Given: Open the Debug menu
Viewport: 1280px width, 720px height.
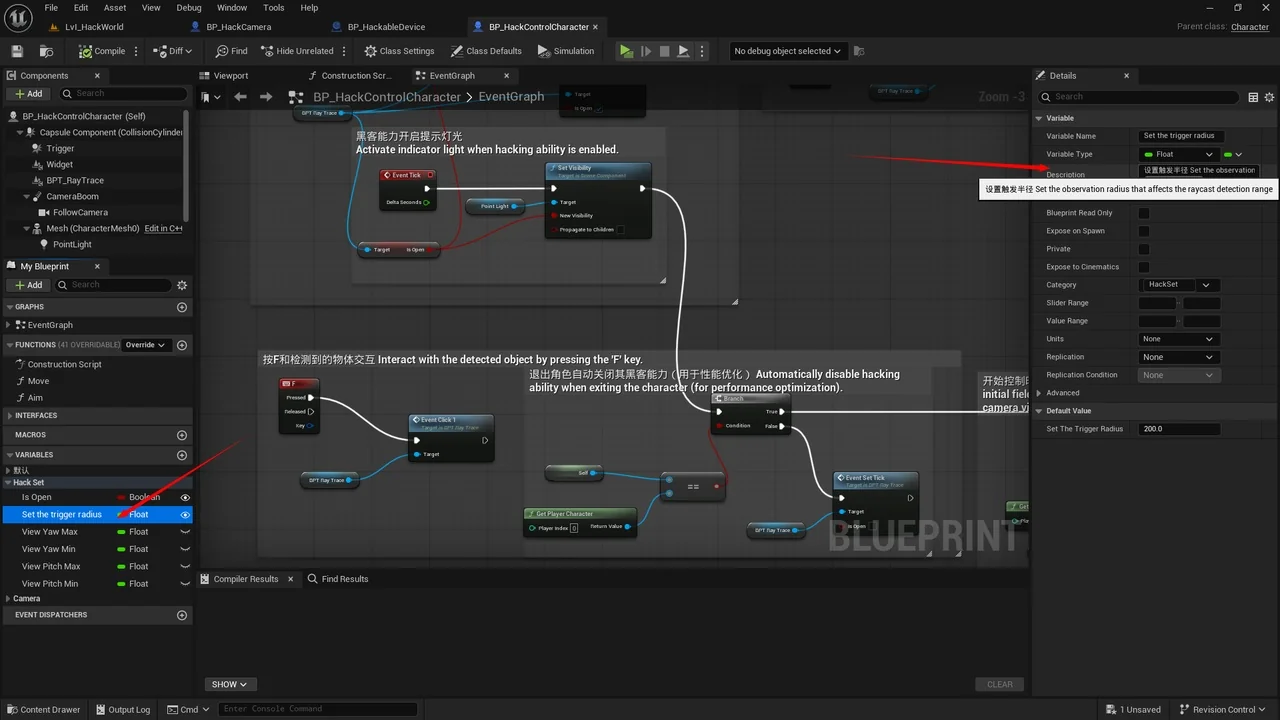Looking at the screenshot, I should [x=189, y=8].
